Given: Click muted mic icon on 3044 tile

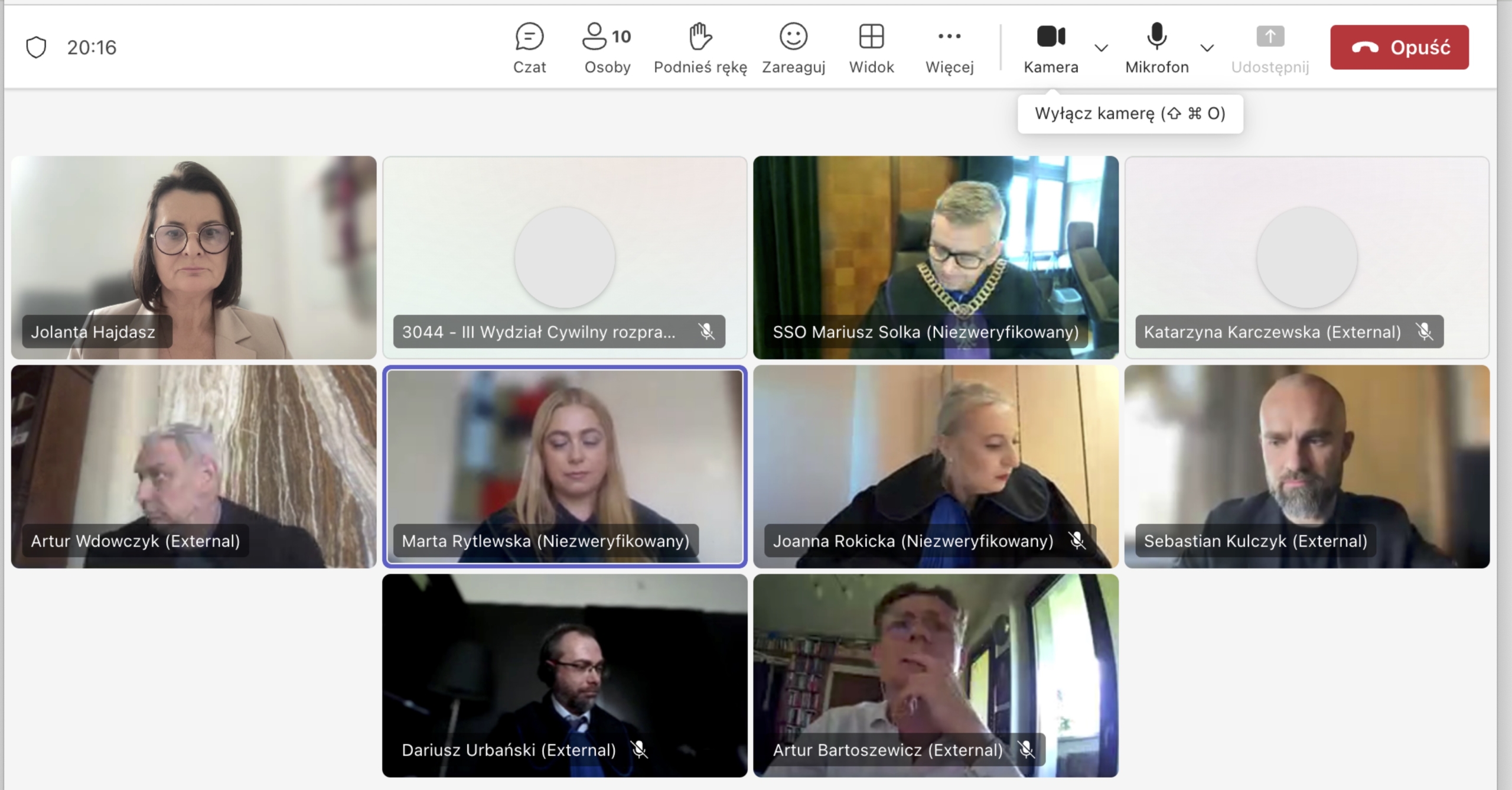Looking at the screenshot, I should [x=706, y=331].
